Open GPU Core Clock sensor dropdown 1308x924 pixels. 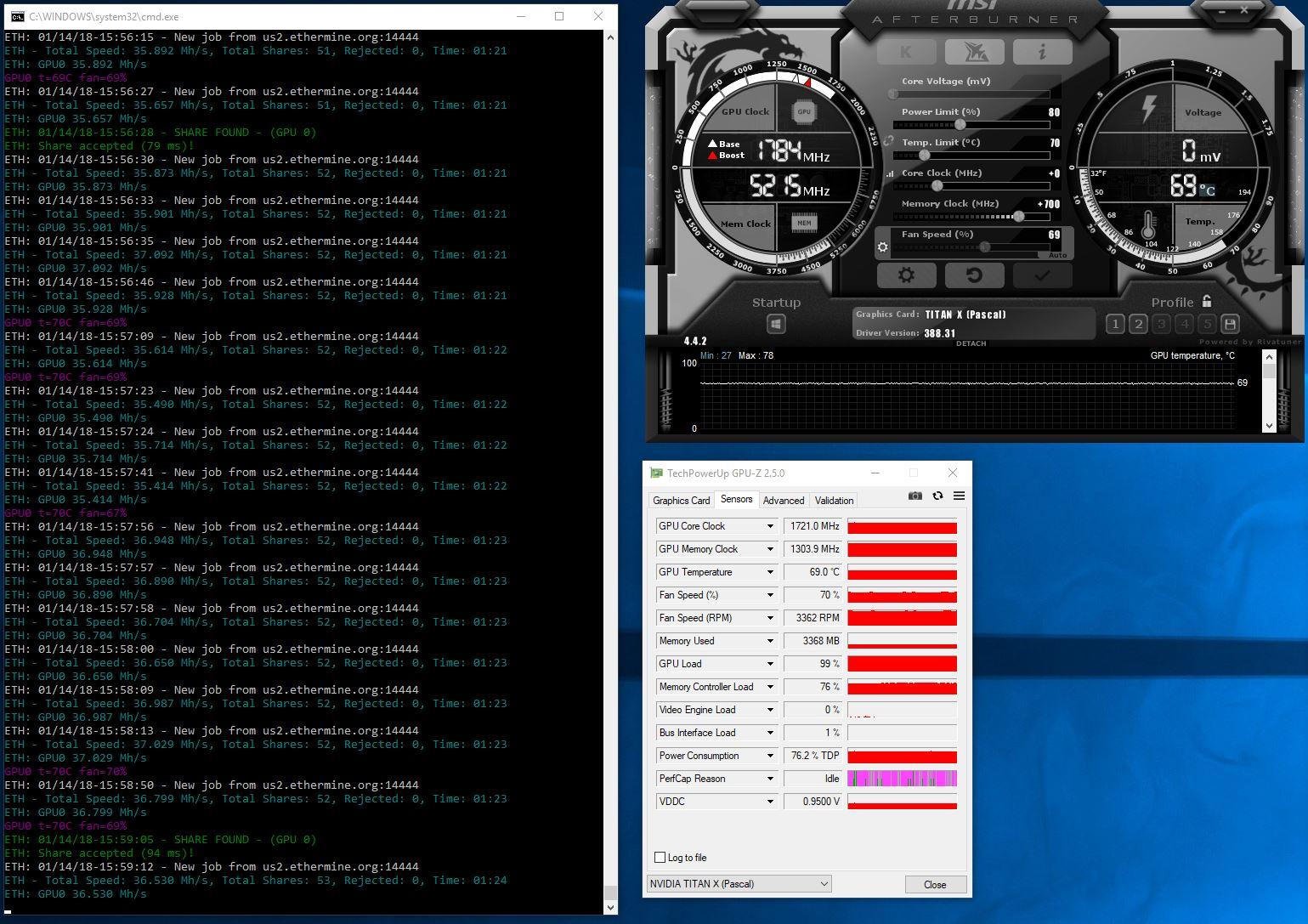770,526
